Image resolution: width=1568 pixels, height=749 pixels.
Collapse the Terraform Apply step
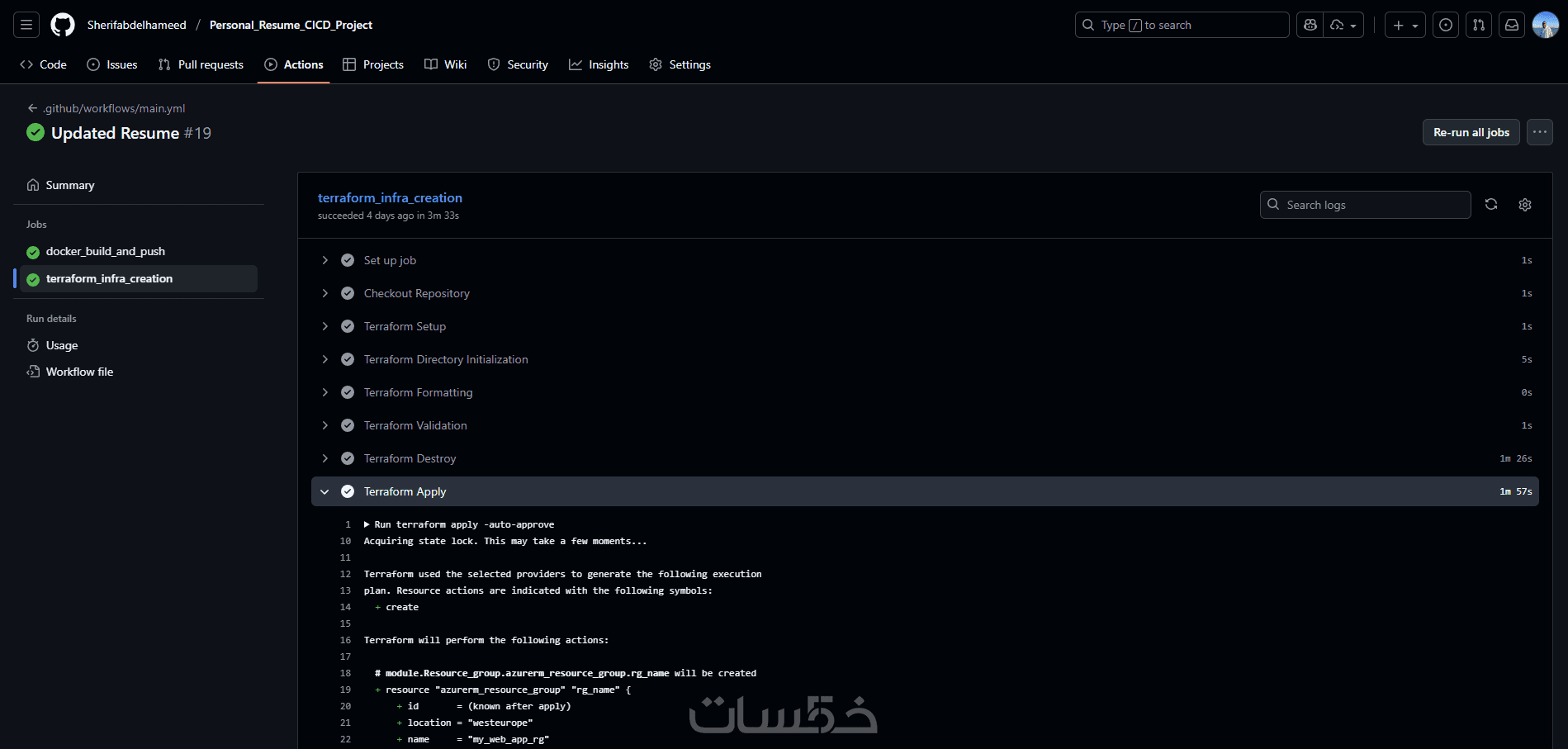click(324, 491)
